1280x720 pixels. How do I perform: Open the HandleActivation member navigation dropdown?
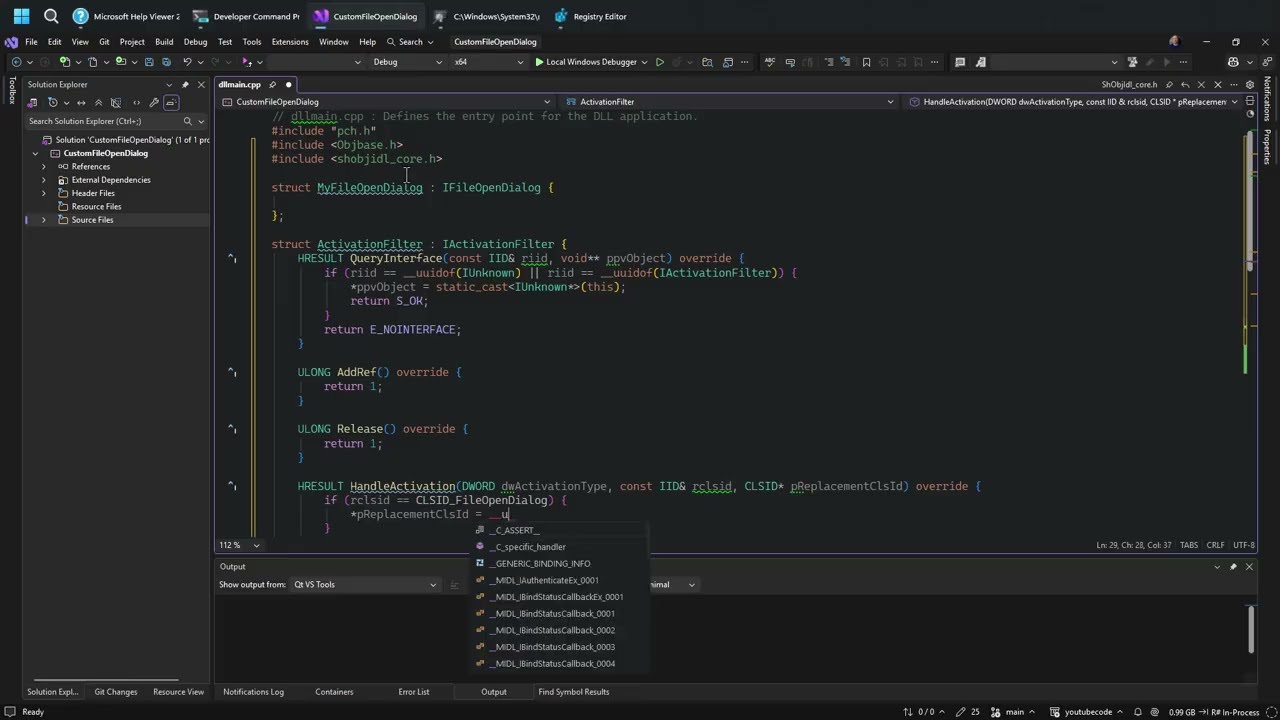tap(1073, 102)
